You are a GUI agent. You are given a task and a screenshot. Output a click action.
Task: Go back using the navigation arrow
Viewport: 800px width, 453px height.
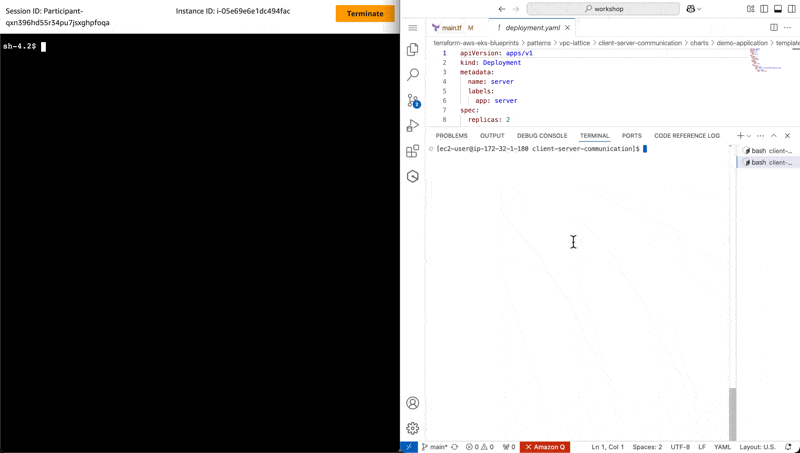pyautogui.click(x=502, y=9)
